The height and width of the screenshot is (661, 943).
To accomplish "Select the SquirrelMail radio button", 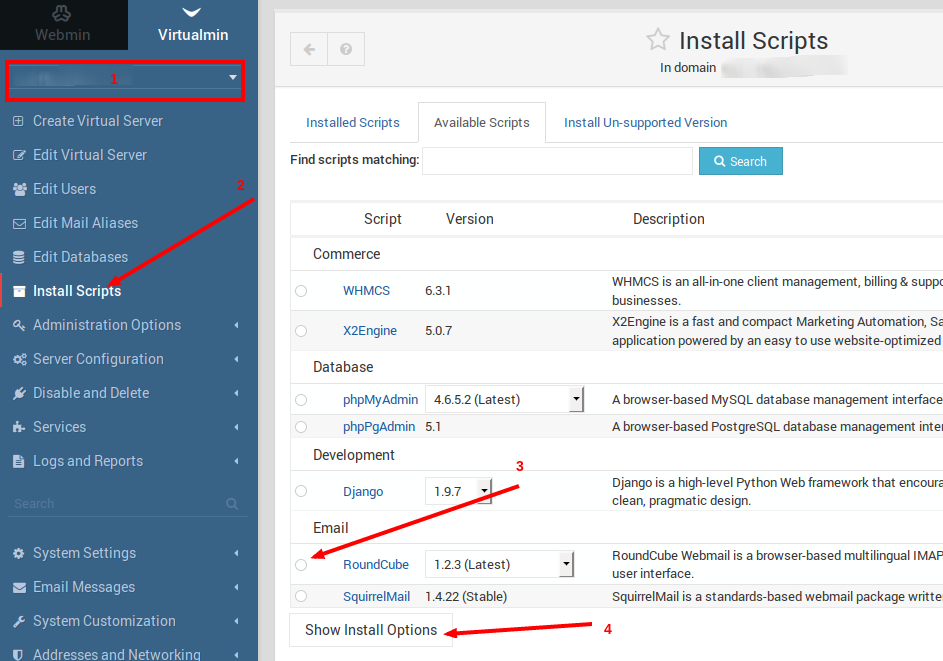I will [x=301, y=596].
